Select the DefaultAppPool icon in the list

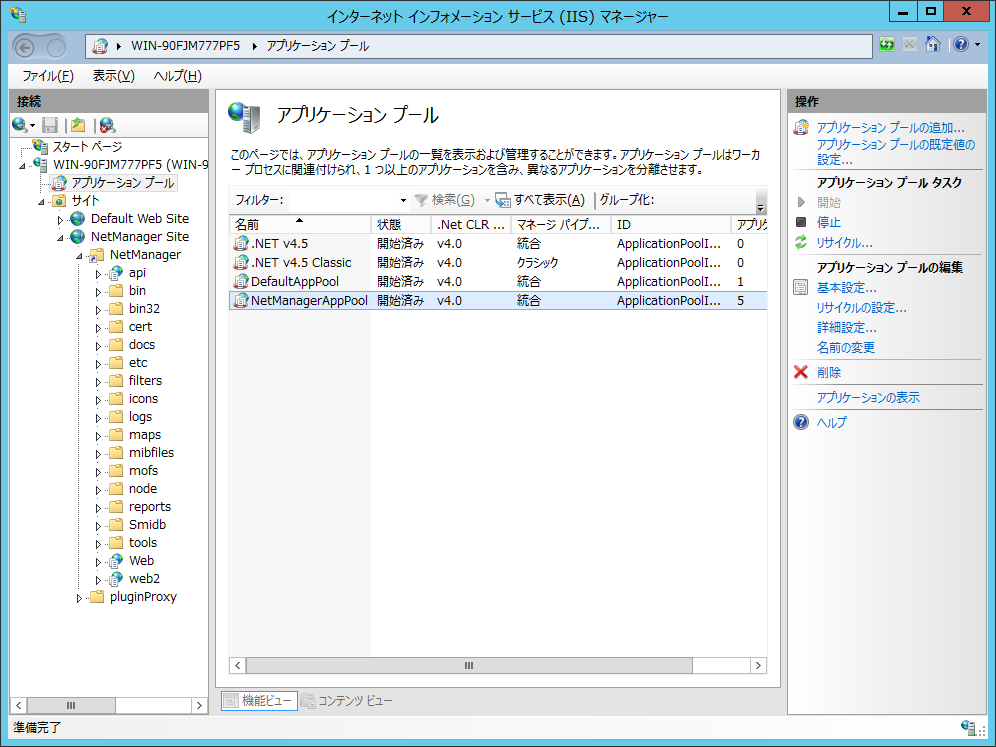pyautogui.click(x=241, y=282)
